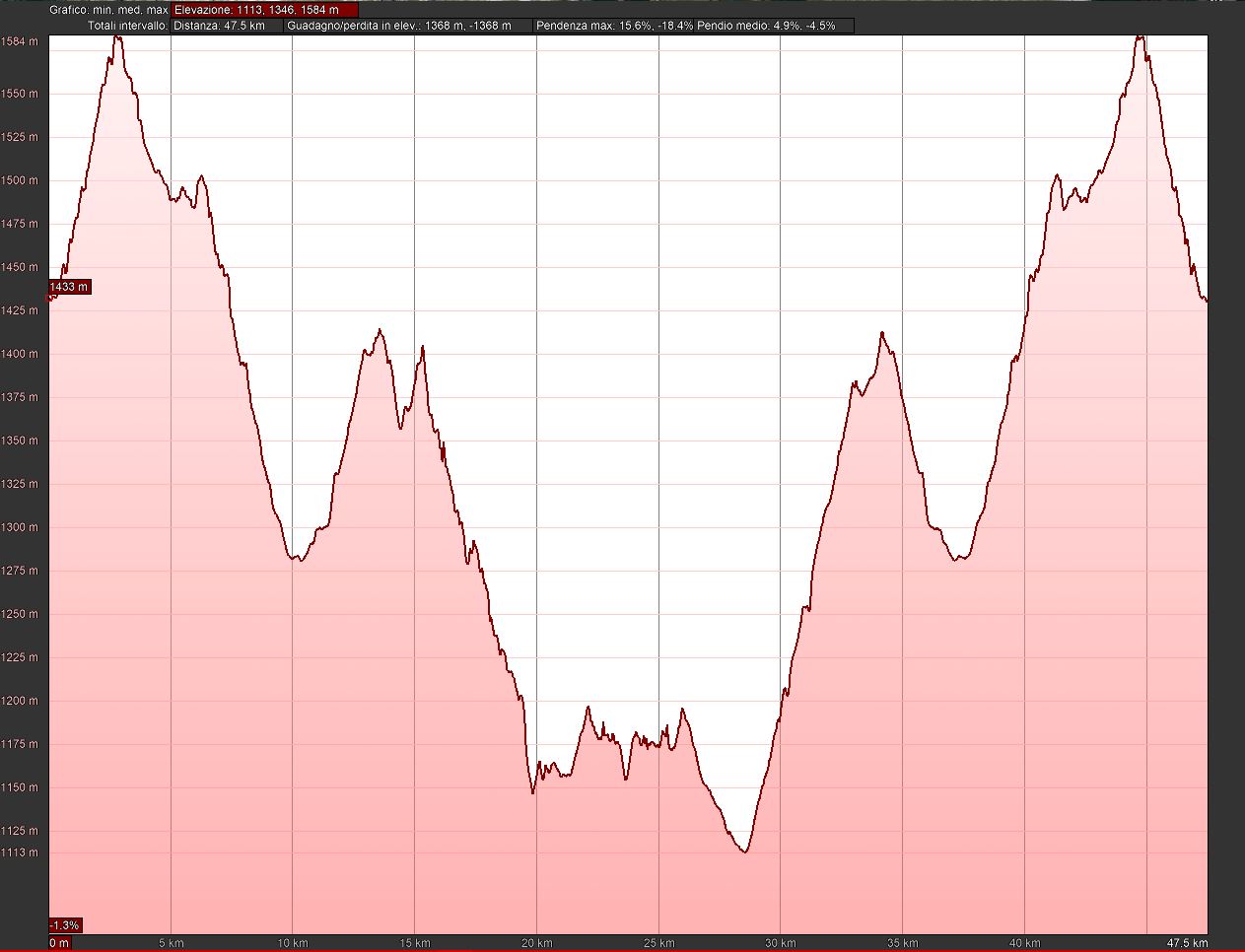1245x952 pixels.
Task: Click the 25 km x-axis label
Action: point(658,943)
